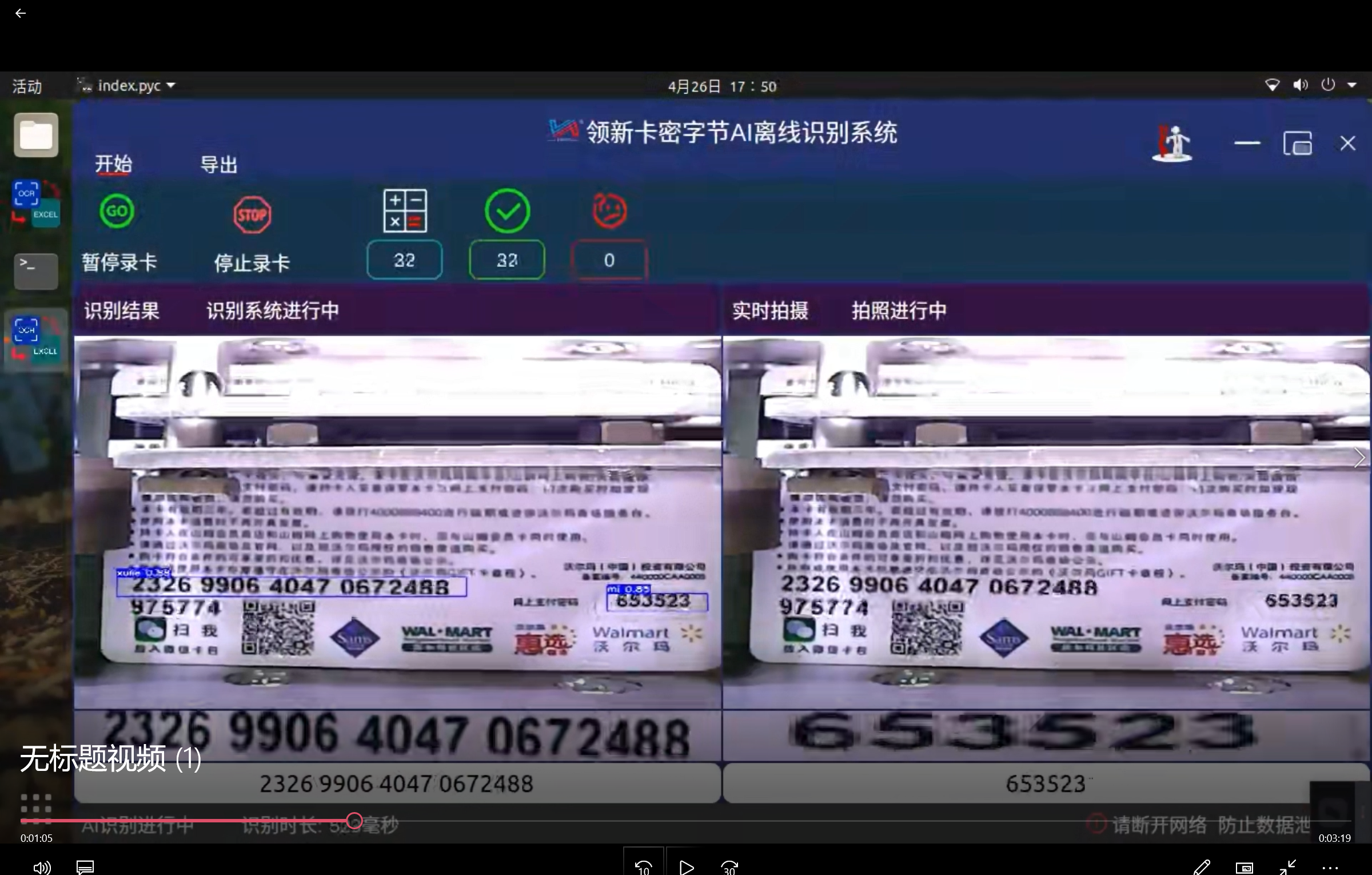Click the recognized password 653523 output field
The width and height of the screenshot is (1372, 875).
coord(1046,783)
